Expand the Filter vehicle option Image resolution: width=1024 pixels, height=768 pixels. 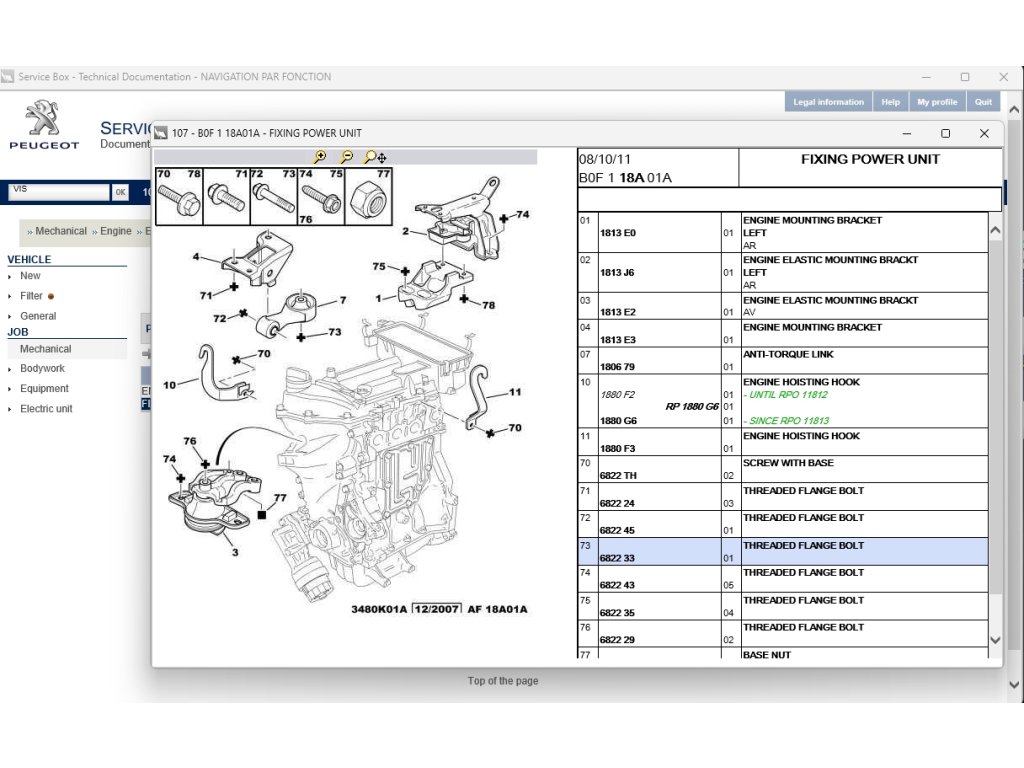pos(31,296)
